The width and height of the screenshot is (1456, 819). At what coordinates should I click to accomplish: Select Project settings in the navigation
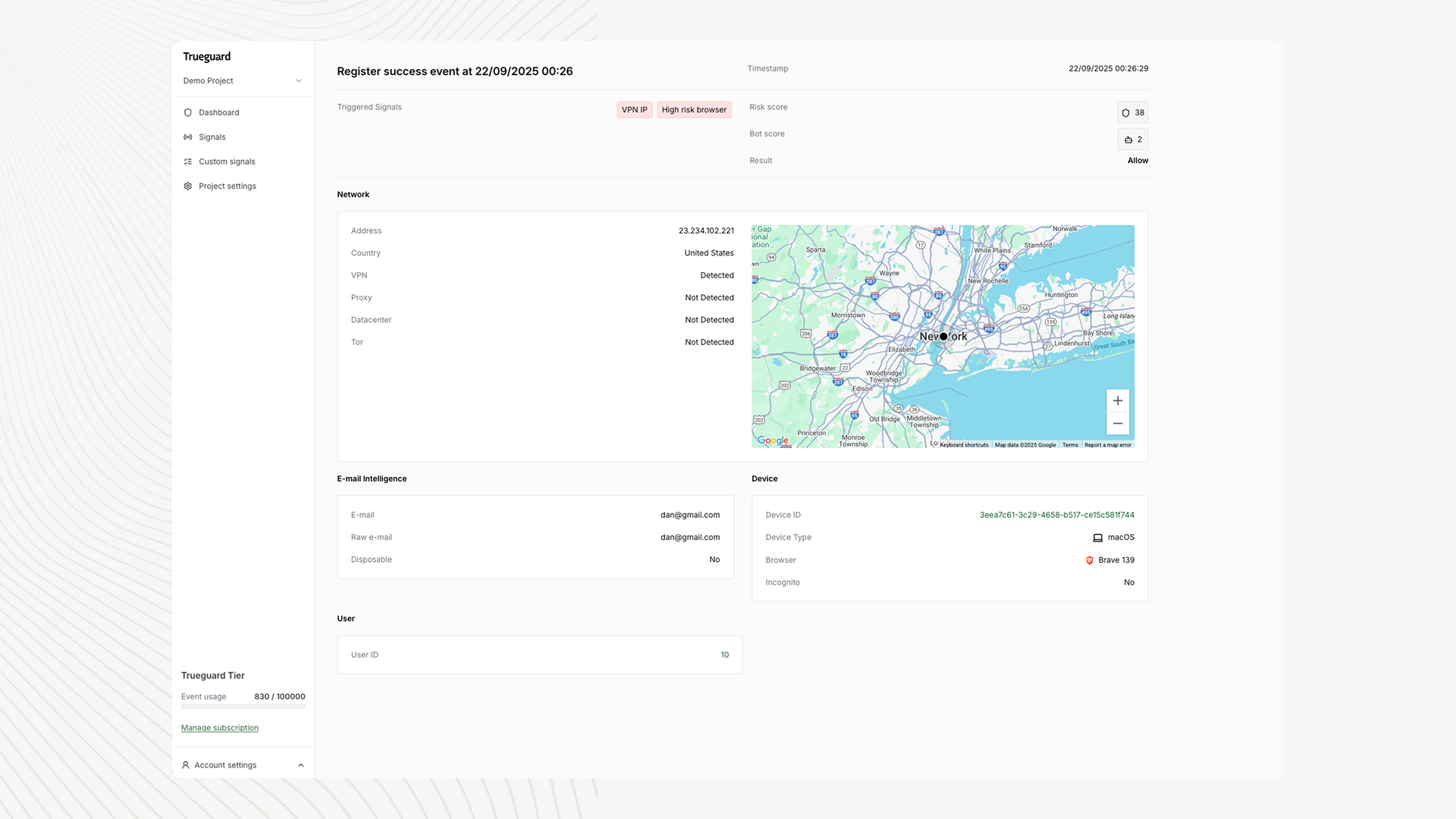tap(227, 186)
